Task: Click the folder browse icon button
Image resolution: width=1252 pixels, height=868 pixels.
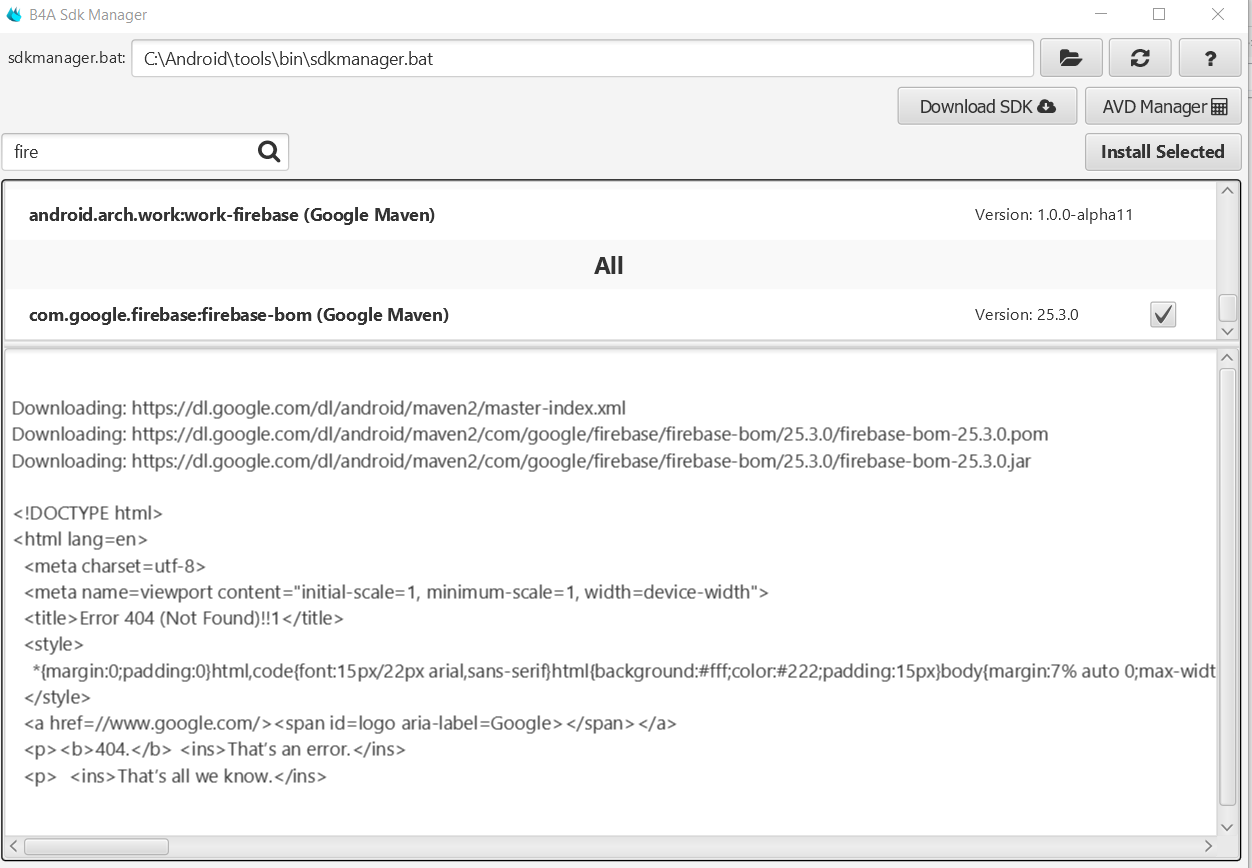Action: (x=1071, y=59)
